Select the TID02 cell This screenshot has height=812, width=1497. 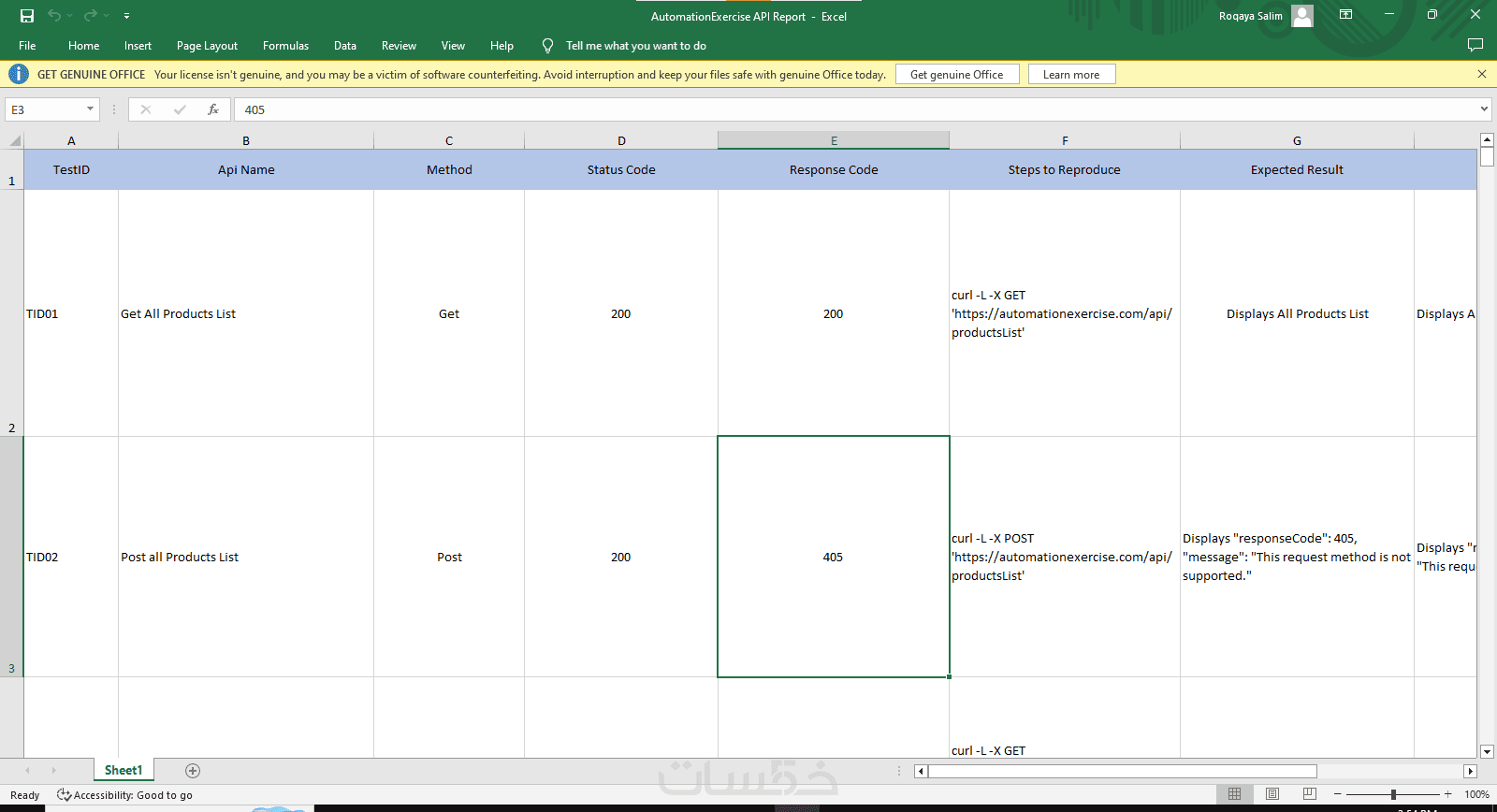click(71, 557)
